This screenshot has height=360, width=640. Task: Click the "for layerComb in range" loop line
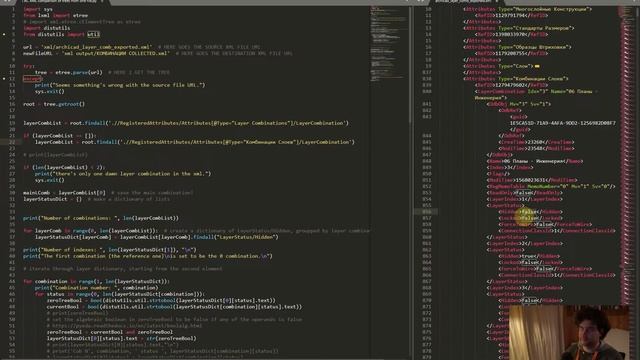[196, 231]
